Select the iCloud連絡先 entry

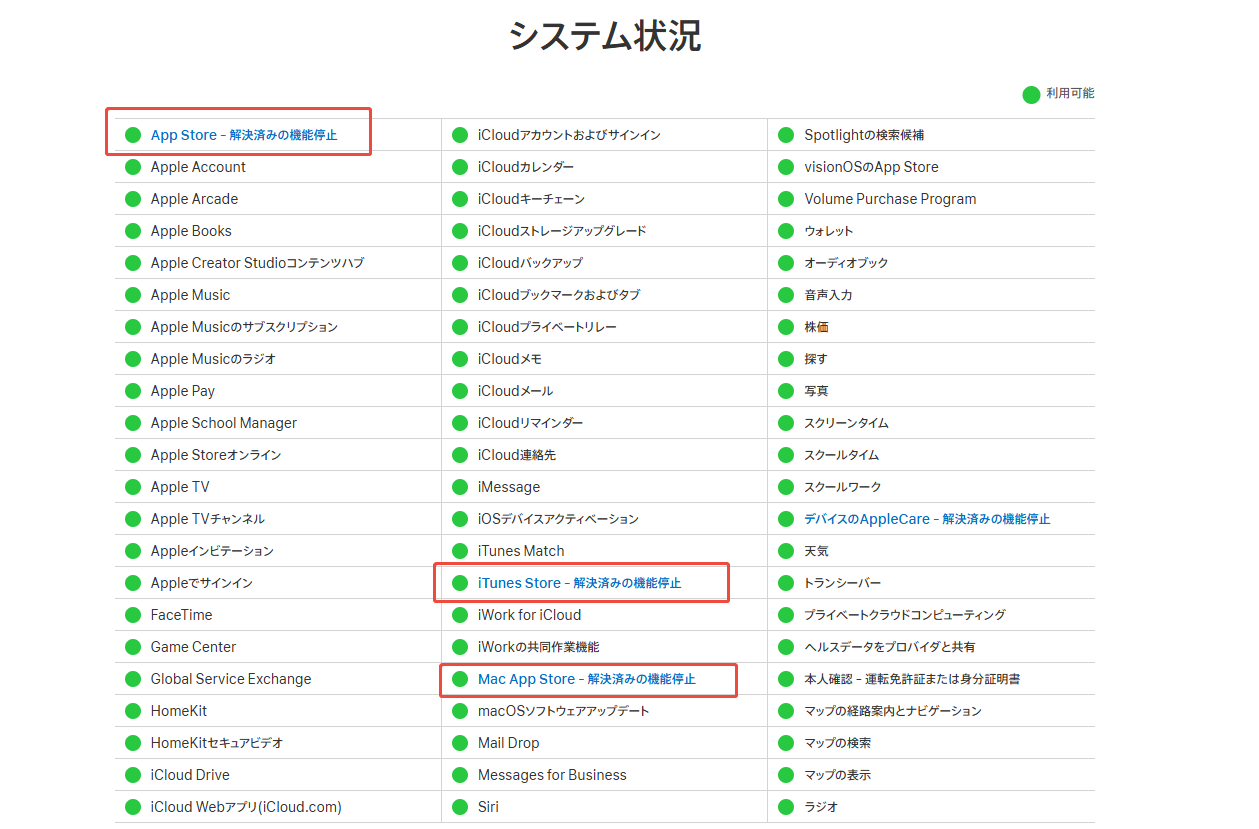pos(517,455)
